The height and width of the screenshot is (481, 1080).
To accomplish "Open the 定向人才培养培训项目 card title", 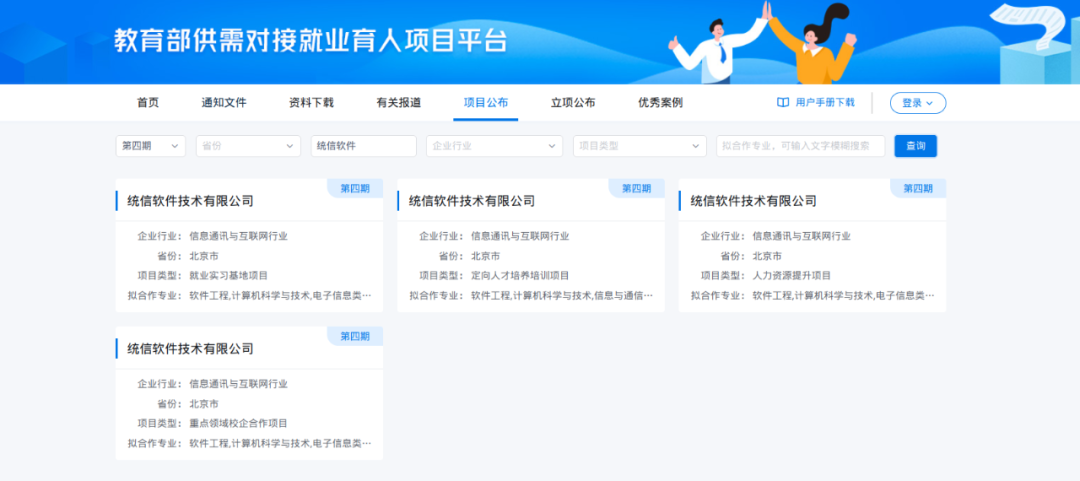I will 472,201.
